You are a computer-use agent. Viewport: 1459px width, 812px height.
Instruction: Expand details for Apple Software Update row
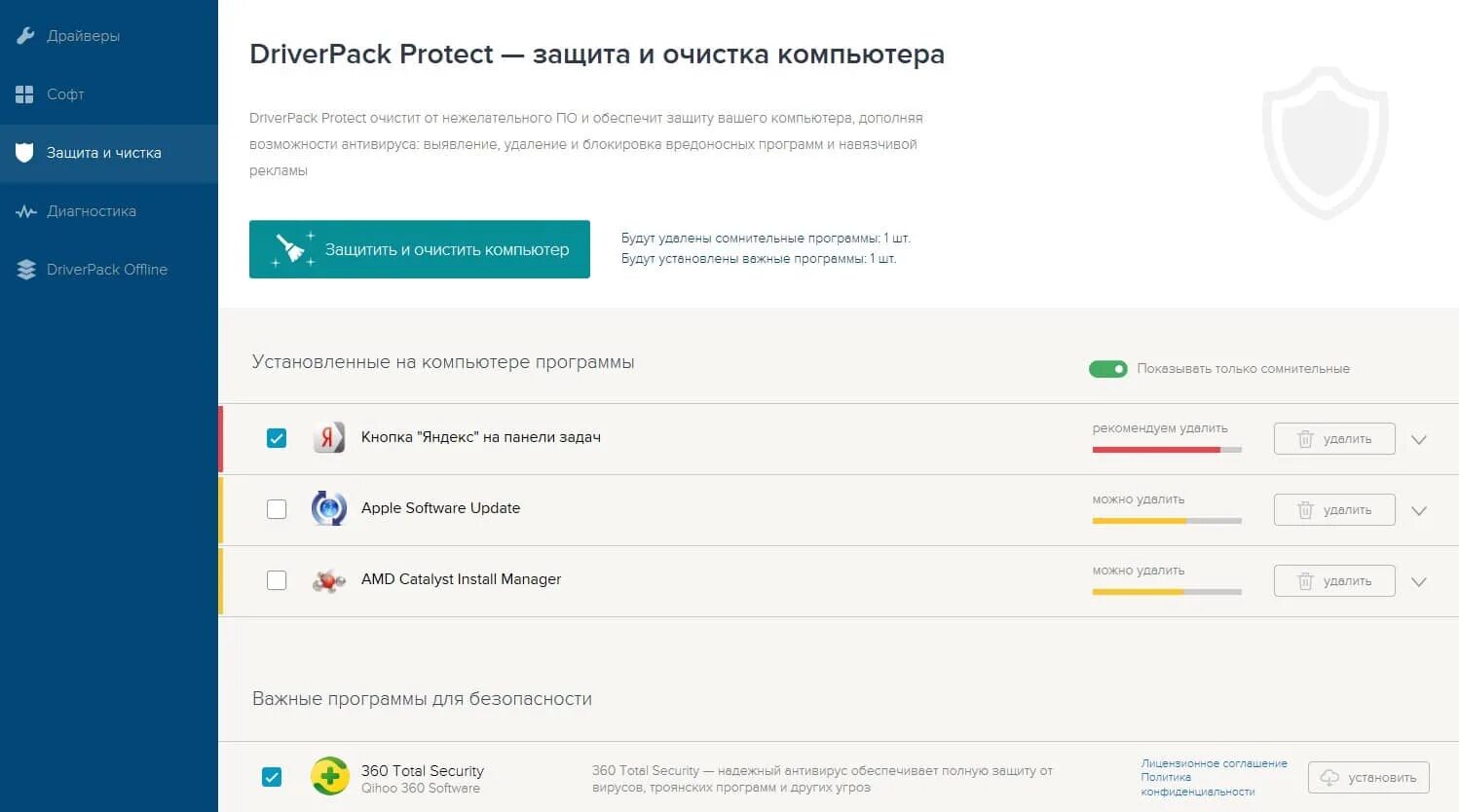pyautogui.click(x=1419, y=511)
